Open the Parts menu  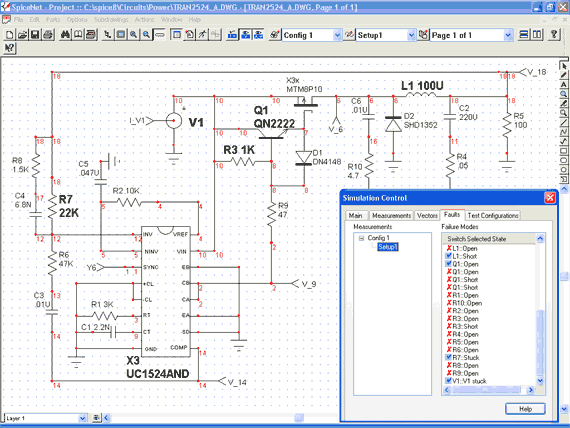pyautogui.click(x=53, y=20)
